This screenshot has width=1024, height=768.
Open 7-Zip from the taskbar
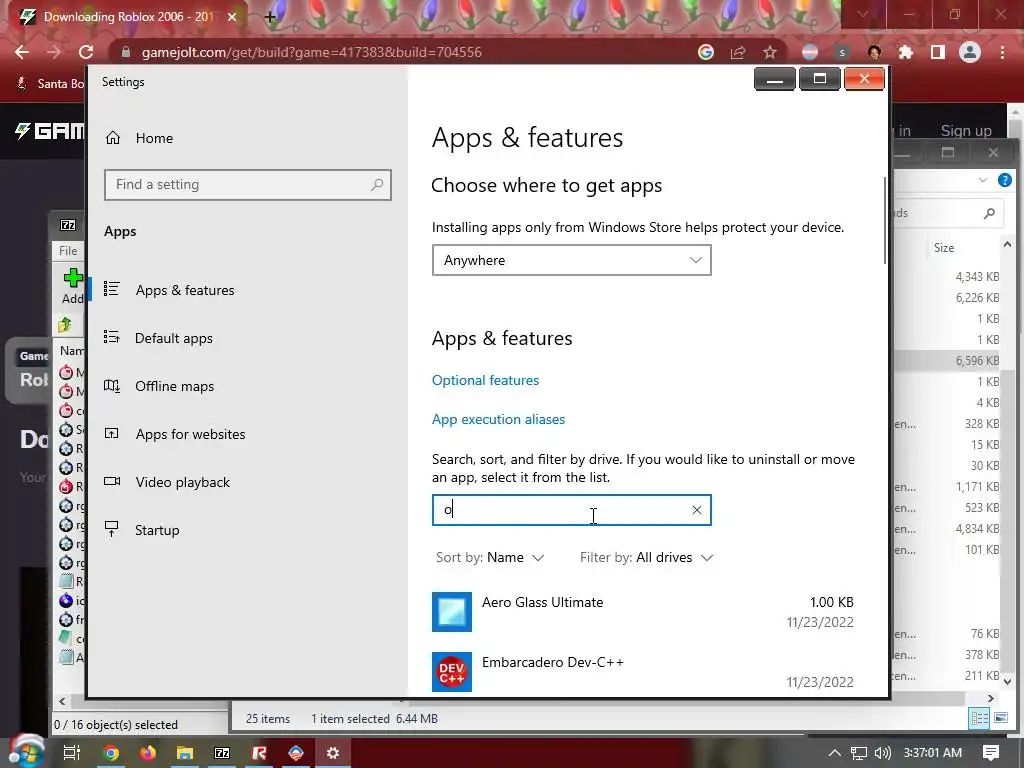222,753
